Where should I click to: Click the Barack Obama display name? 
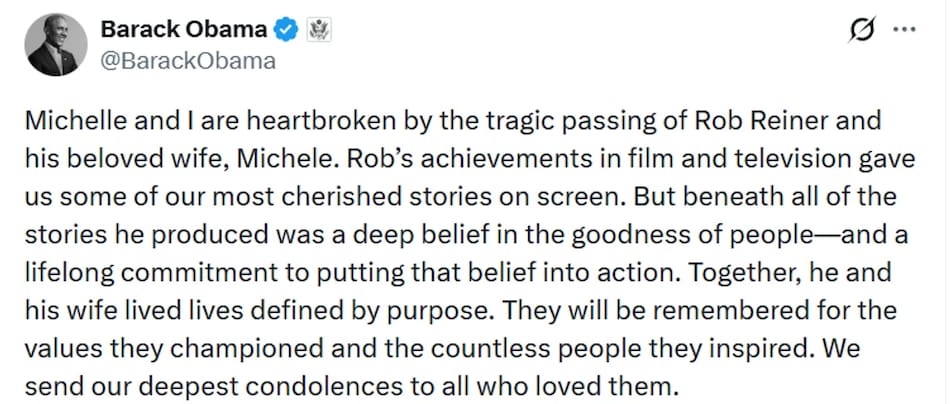(183, 30)
